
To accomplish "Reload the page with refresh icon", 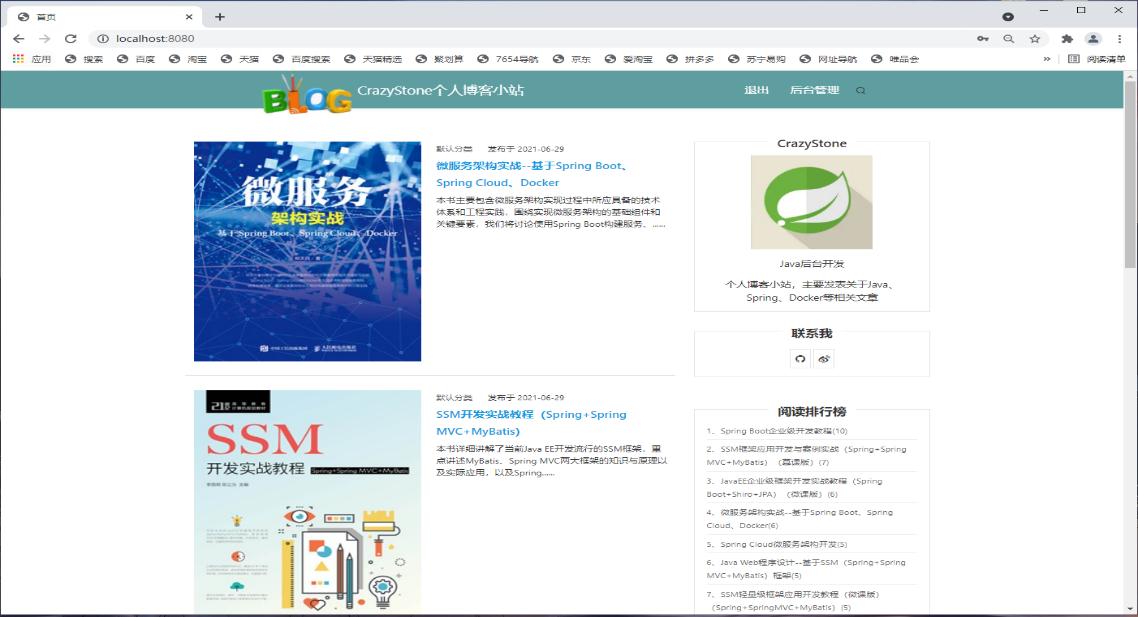I will click(70, 39).
